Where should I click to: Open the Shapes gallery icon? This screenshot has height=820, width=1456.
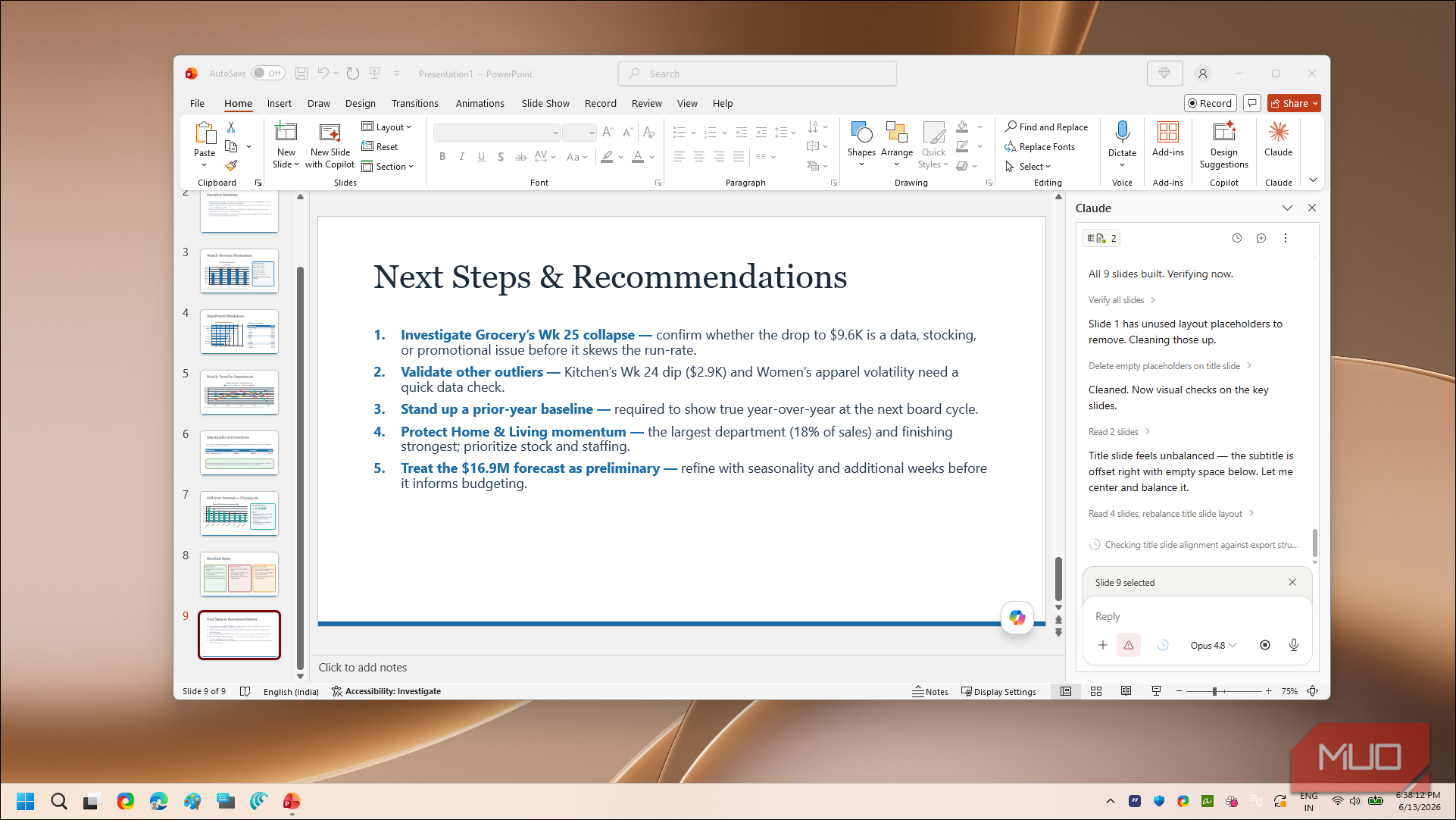(x=861, y=133)
